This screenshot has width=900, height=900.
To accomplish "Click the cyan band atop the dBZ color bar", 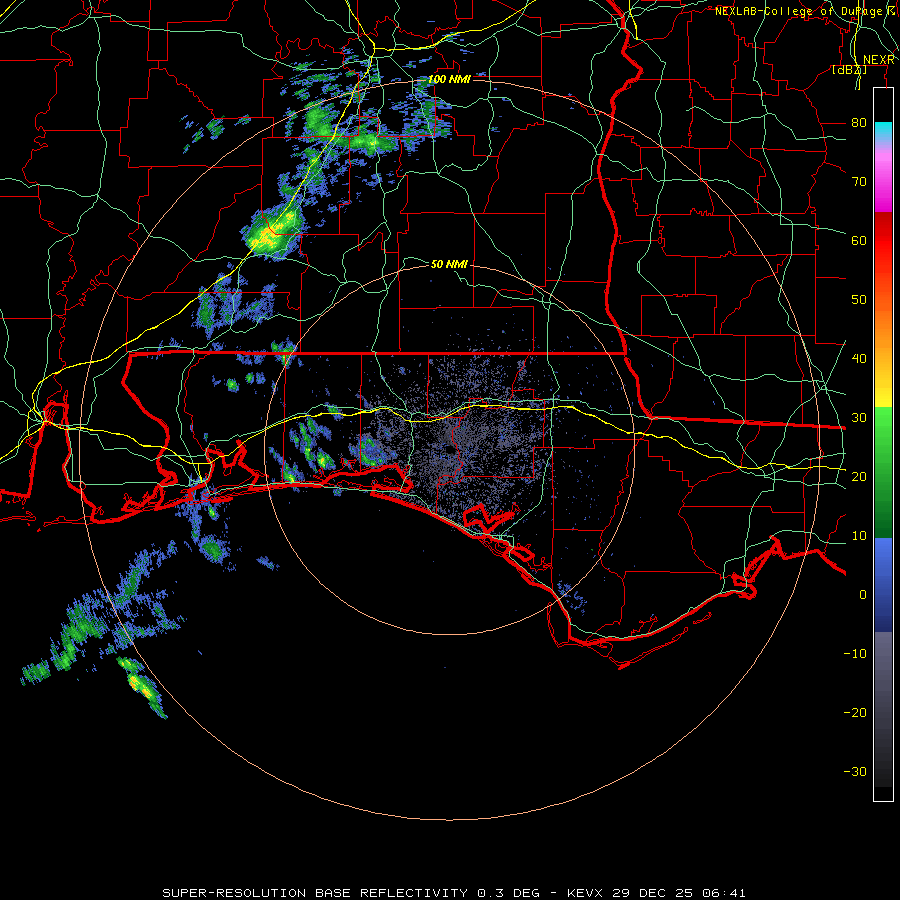I will [883, 132].
